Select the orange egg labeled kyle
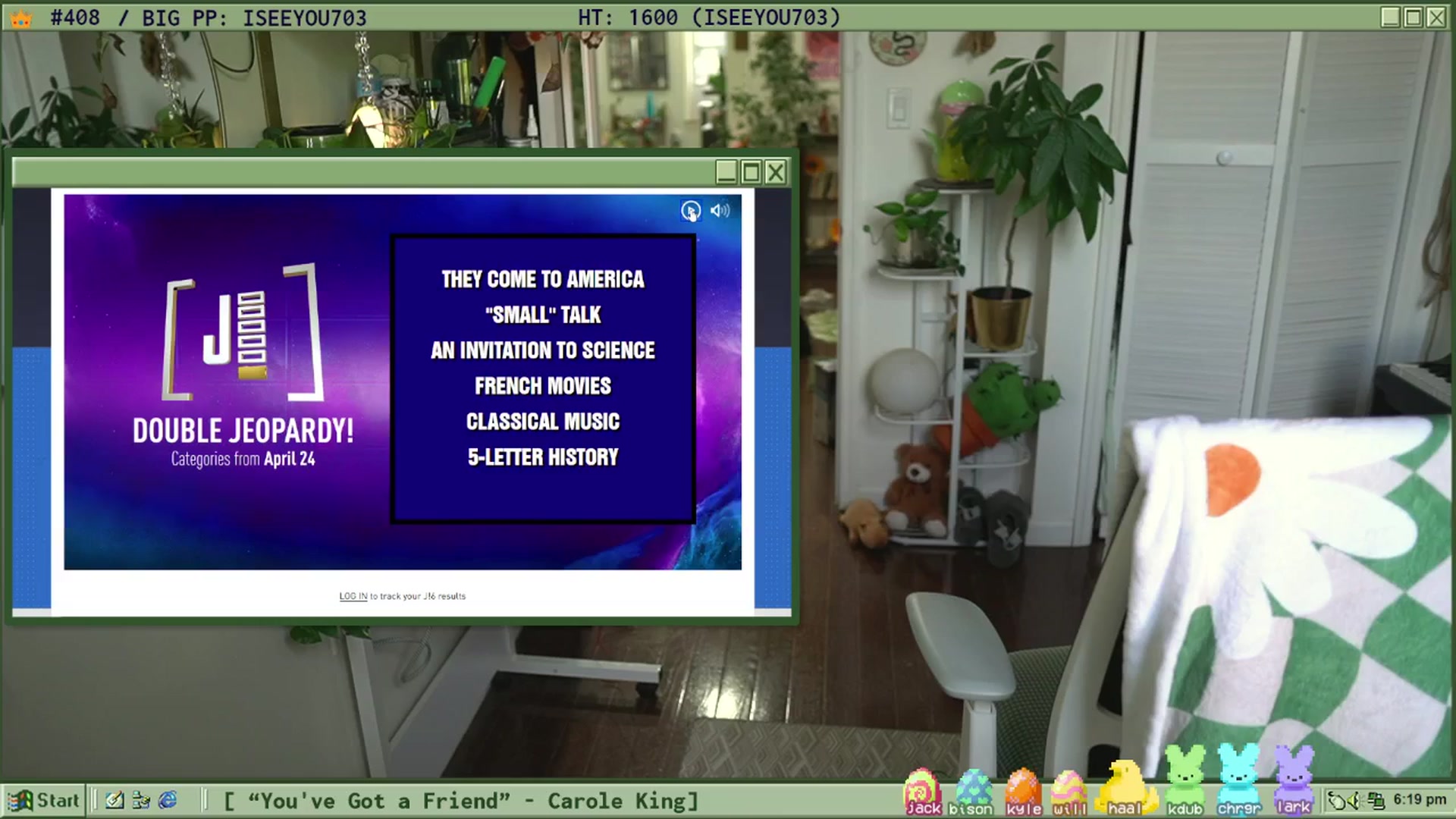This screenshot has width=1456, height=819. (x=1023, y=792)
